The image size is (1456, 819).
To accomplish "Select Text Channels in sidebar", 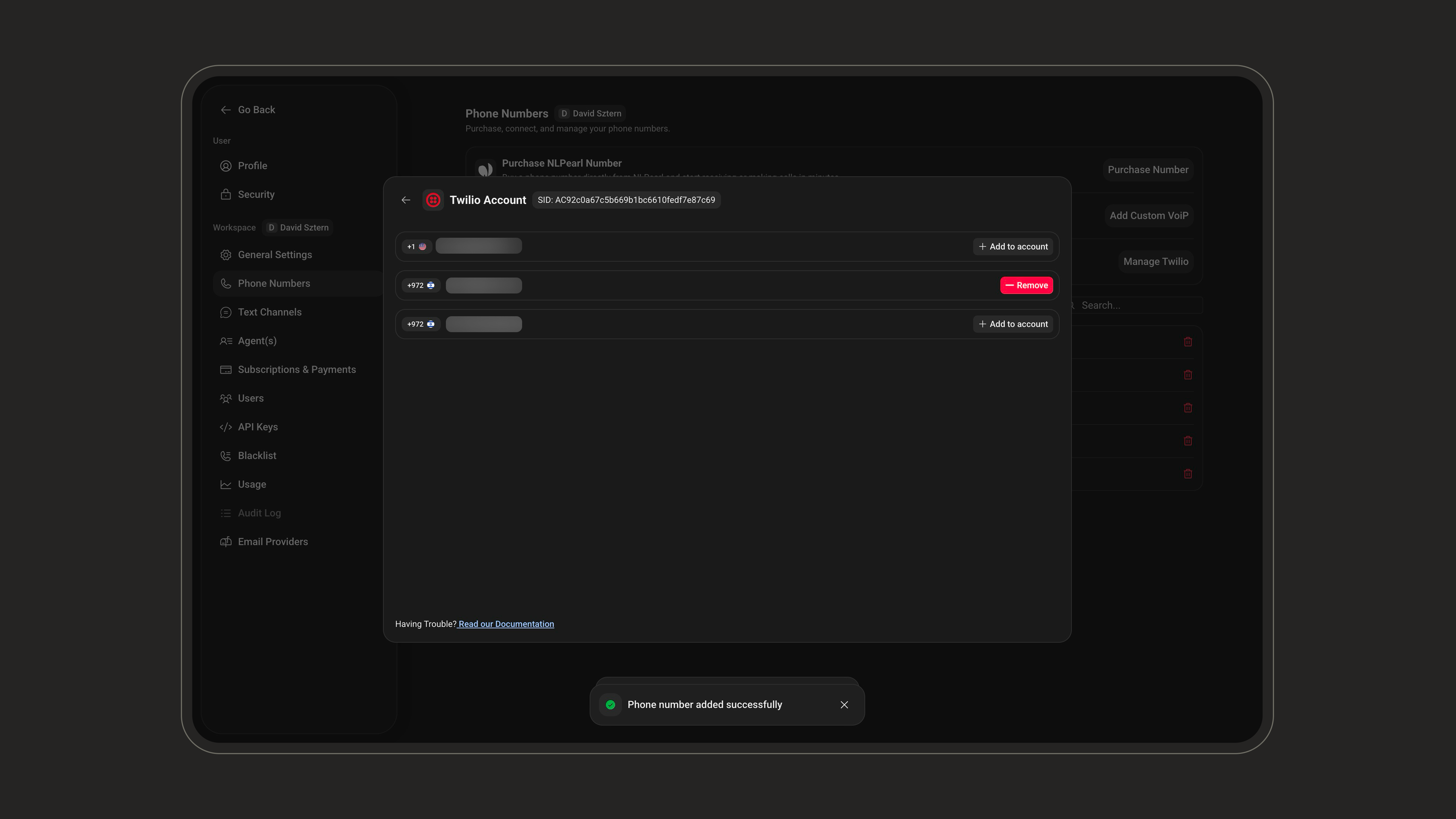I will pos(298,312).
